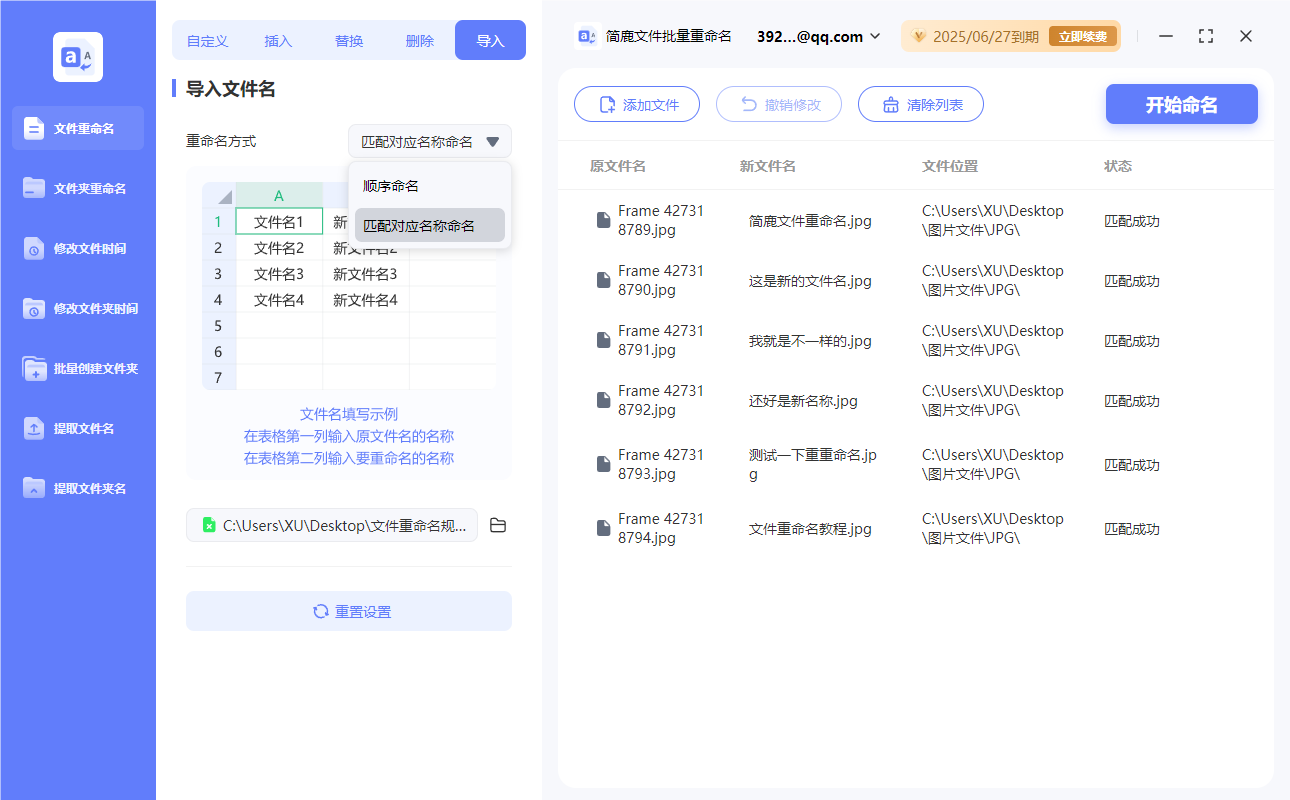1290x800 pixels.
Task: Select the 删除 tab
Action: [420, 41]
